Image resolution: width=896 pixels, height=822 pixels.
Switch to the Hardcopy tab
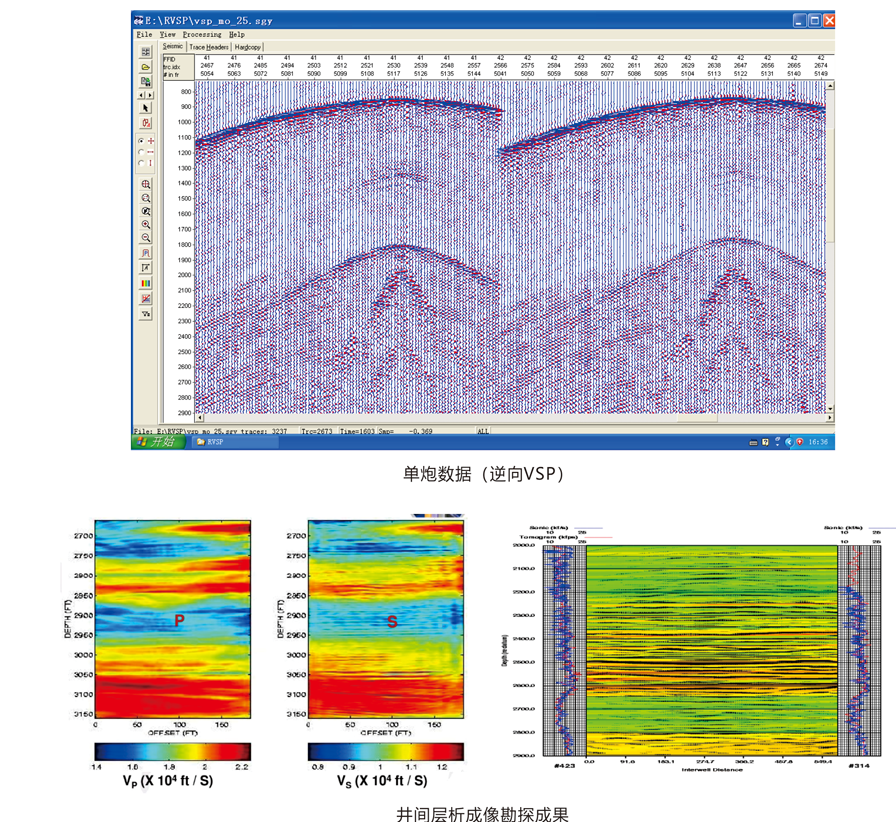click(248, 47)
